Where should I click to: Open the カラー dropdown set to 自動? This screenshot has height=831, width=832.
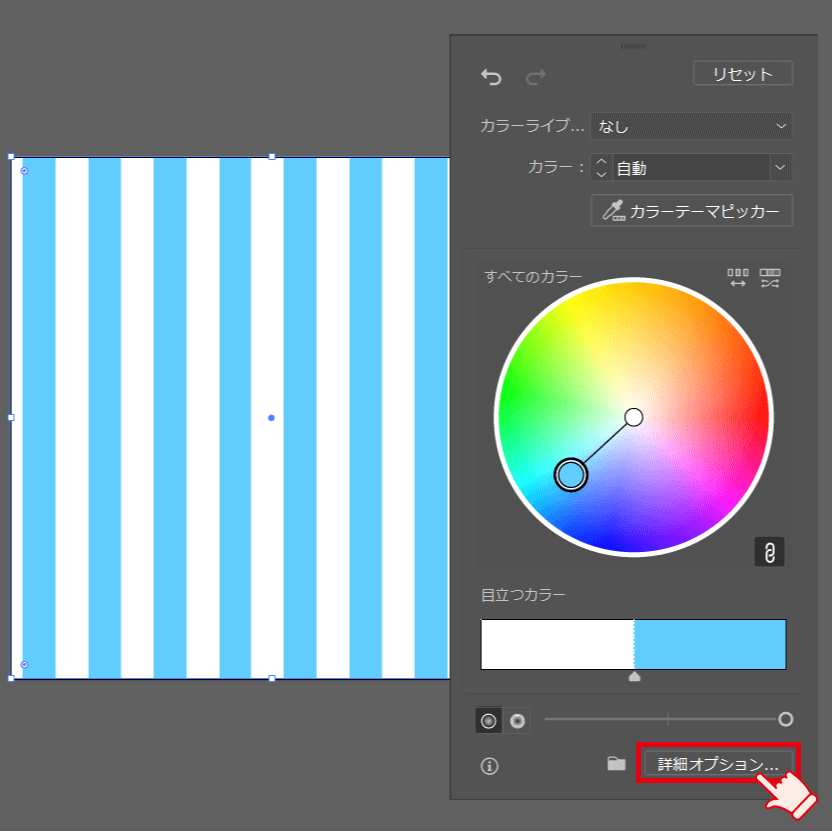[700, 167]
